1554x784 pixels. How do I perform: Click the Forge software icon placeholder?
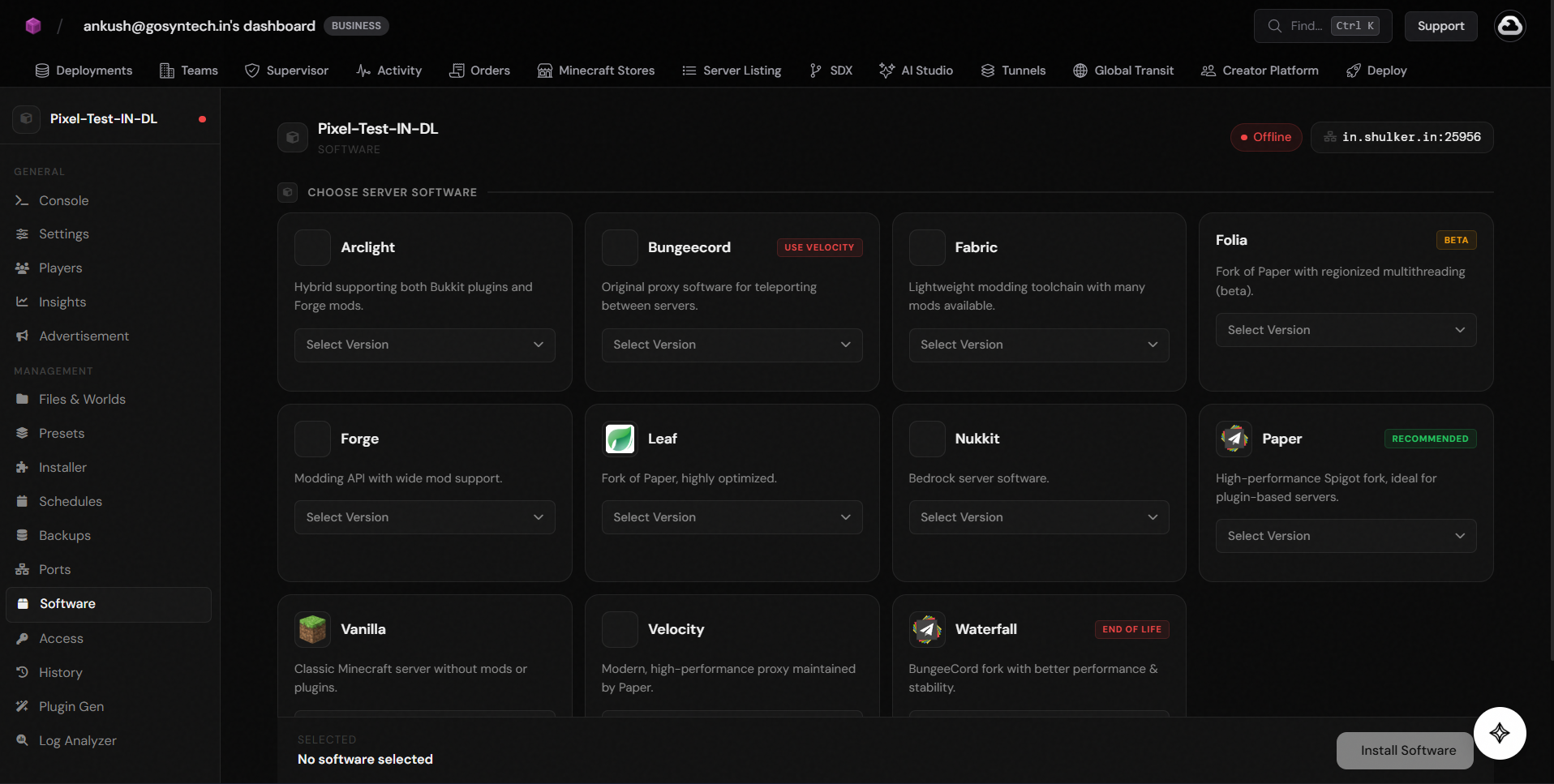312,439
